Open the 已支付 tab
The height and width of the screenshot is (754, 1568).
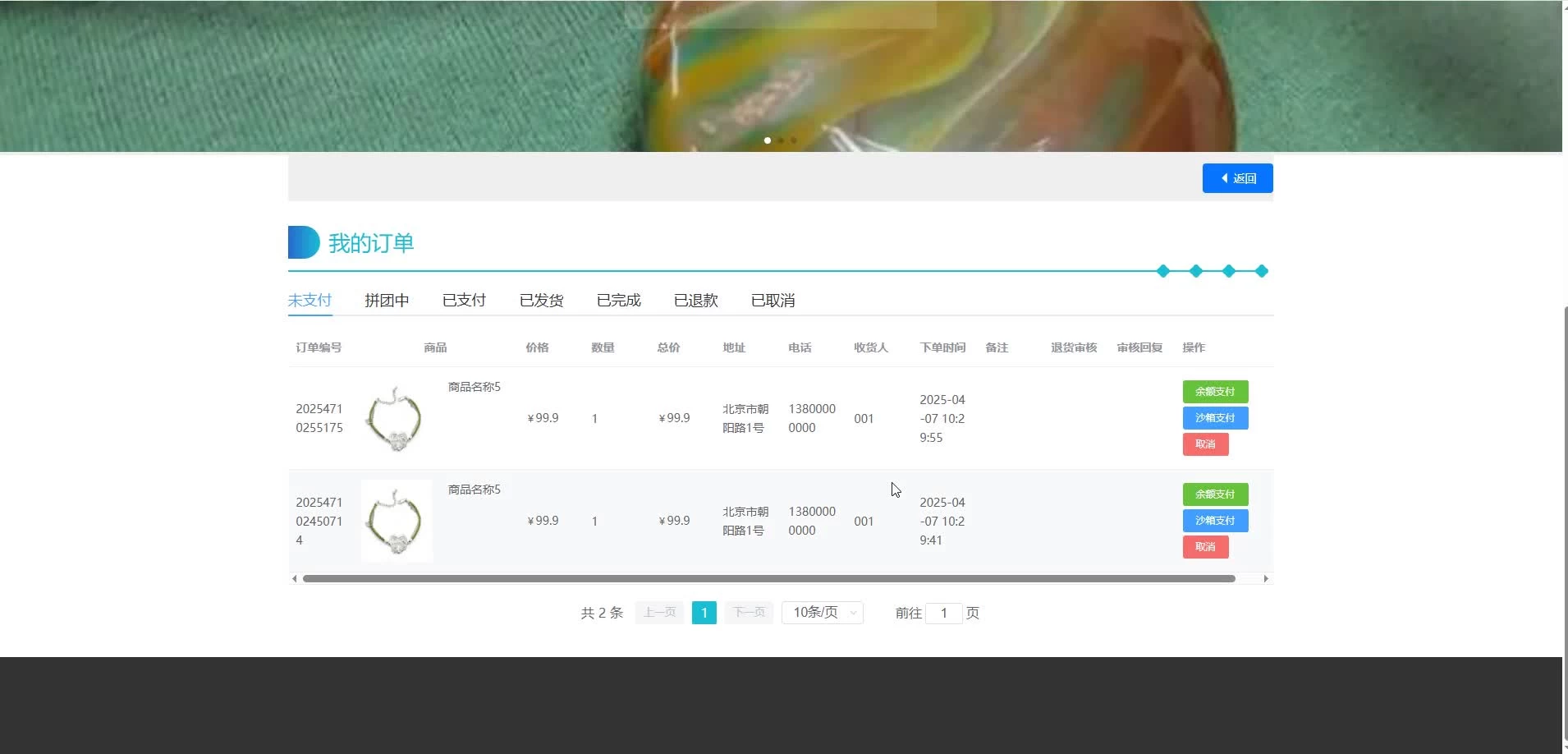tap(464, 300)
